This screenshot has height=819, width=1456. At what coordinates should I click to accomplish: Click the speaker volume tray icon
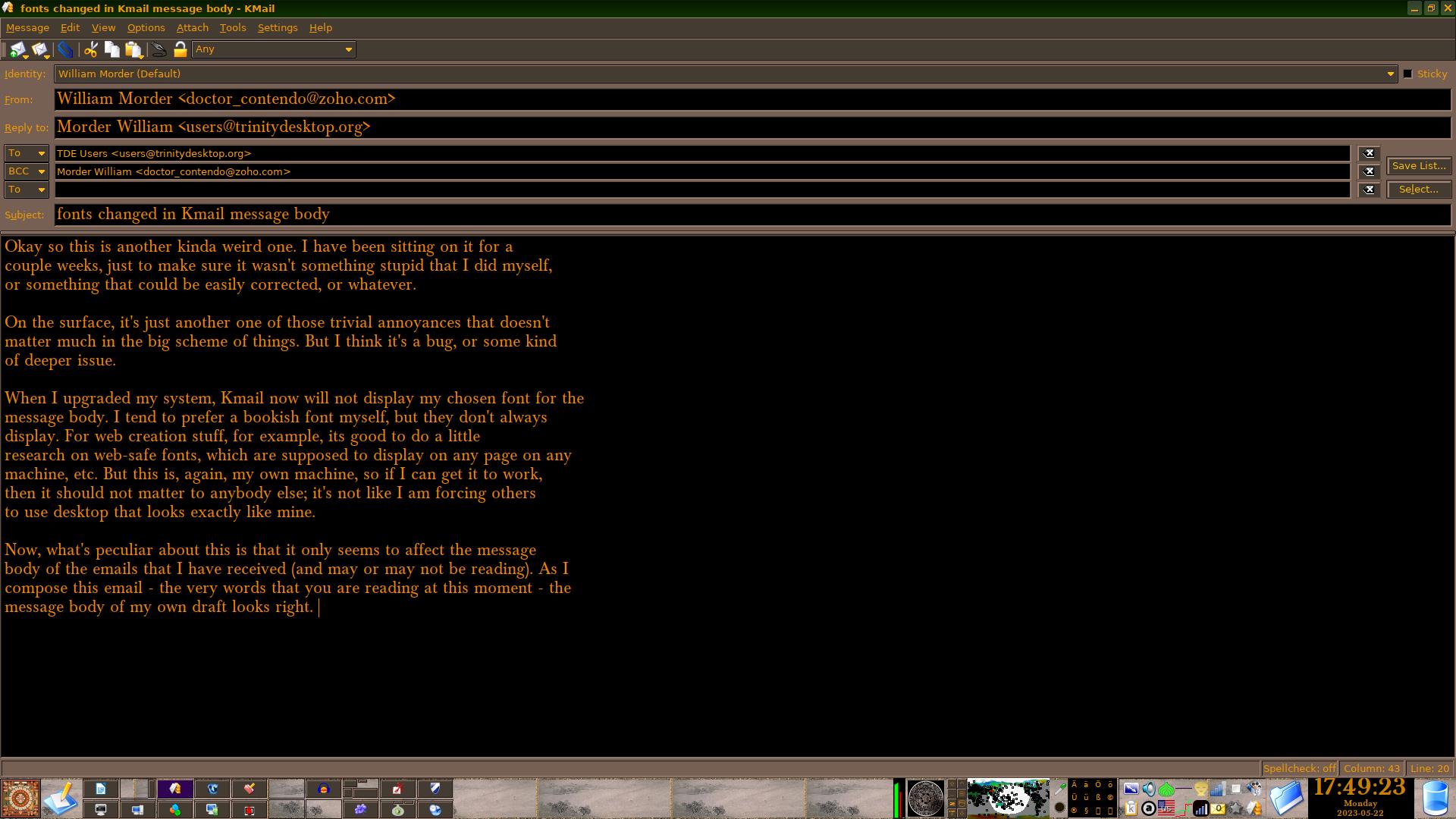pyautogui.click(x=1149, y=789)
